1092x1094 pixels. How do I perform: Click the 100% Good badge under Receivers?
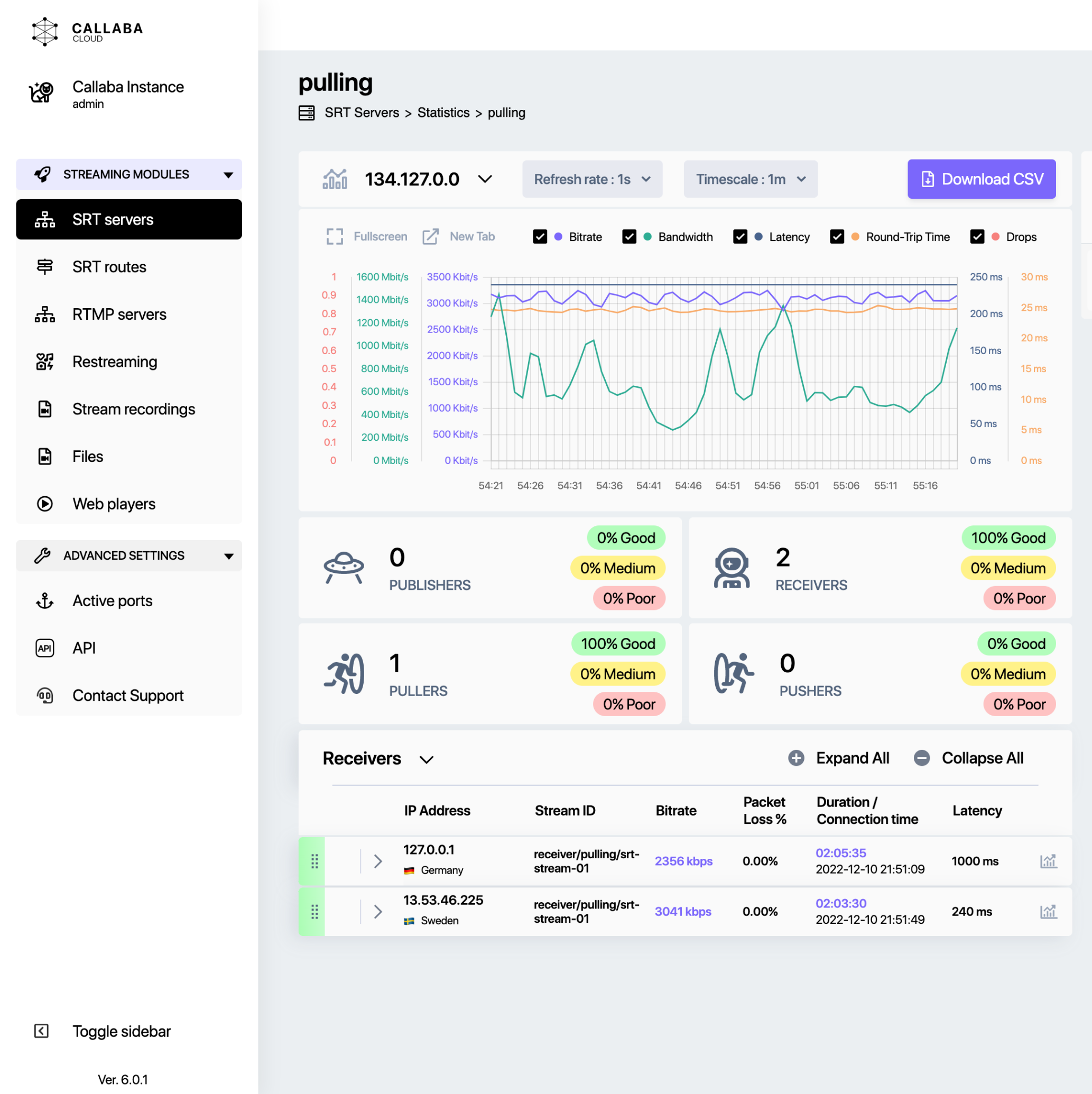(x=1008, y=538)
